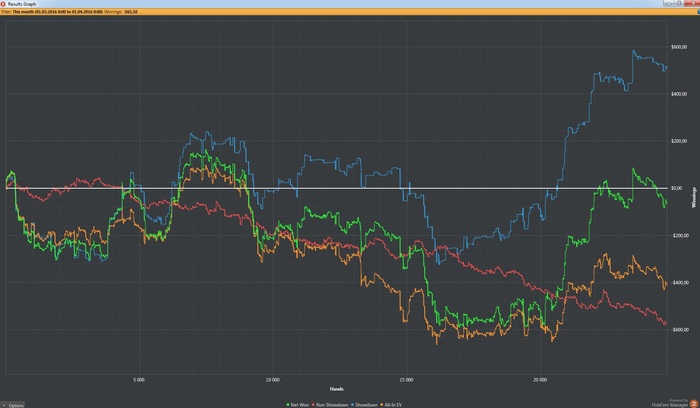Toggle the Showdown legend entry
This screenshot has height=408, width=700.
click(364, 405)
